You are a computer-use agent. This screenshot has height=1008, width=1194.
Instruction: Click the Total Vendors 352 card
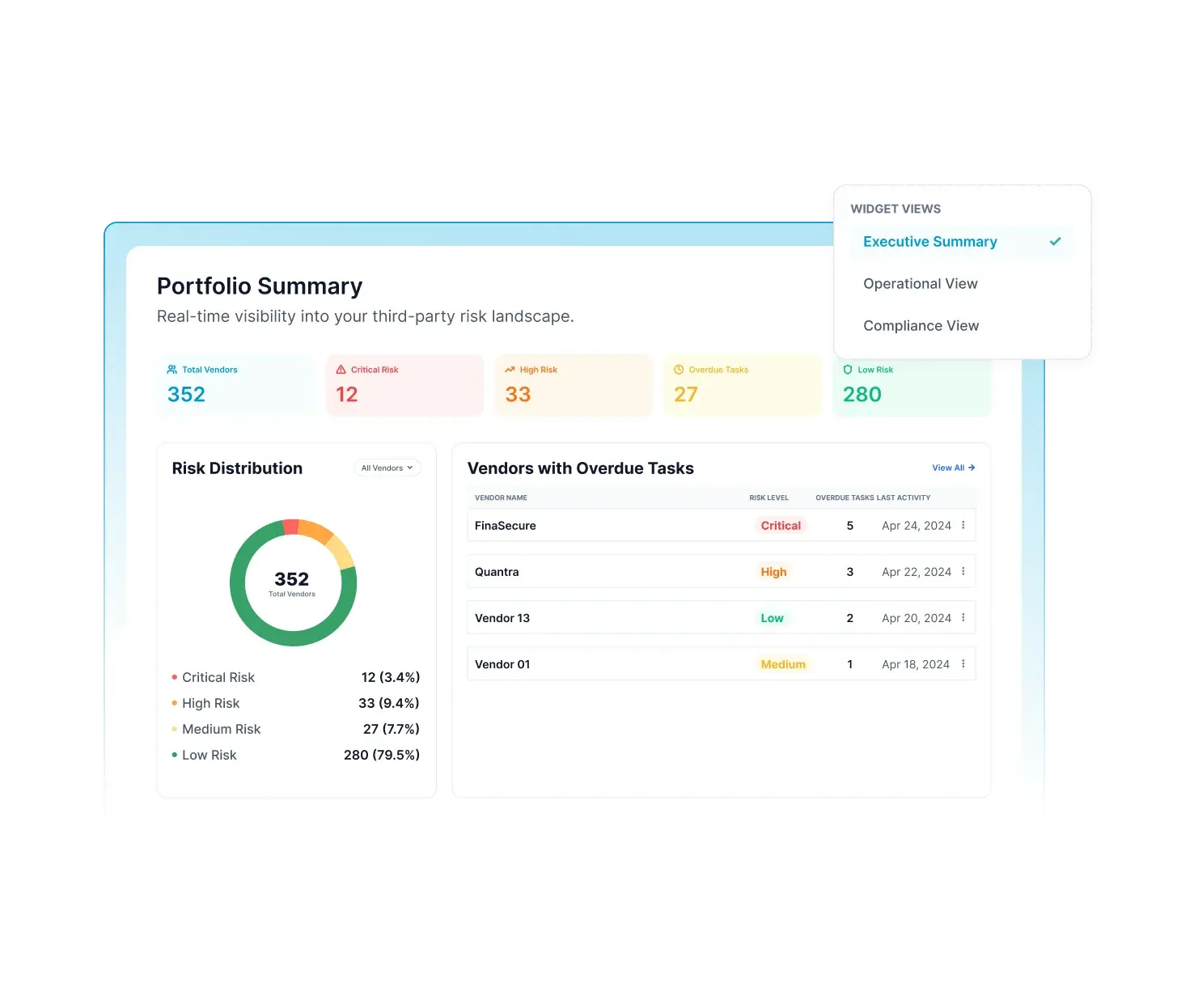tap(236, 385)
